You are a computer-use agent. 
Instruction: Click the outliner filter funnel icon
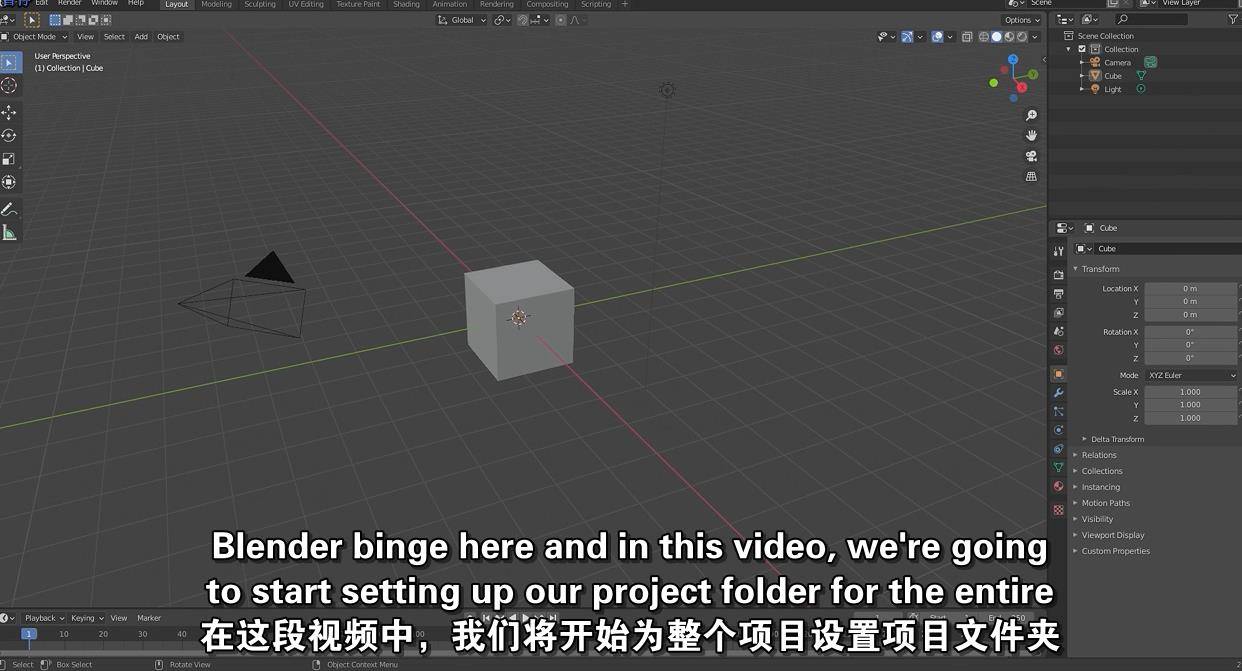[1233, 19]
